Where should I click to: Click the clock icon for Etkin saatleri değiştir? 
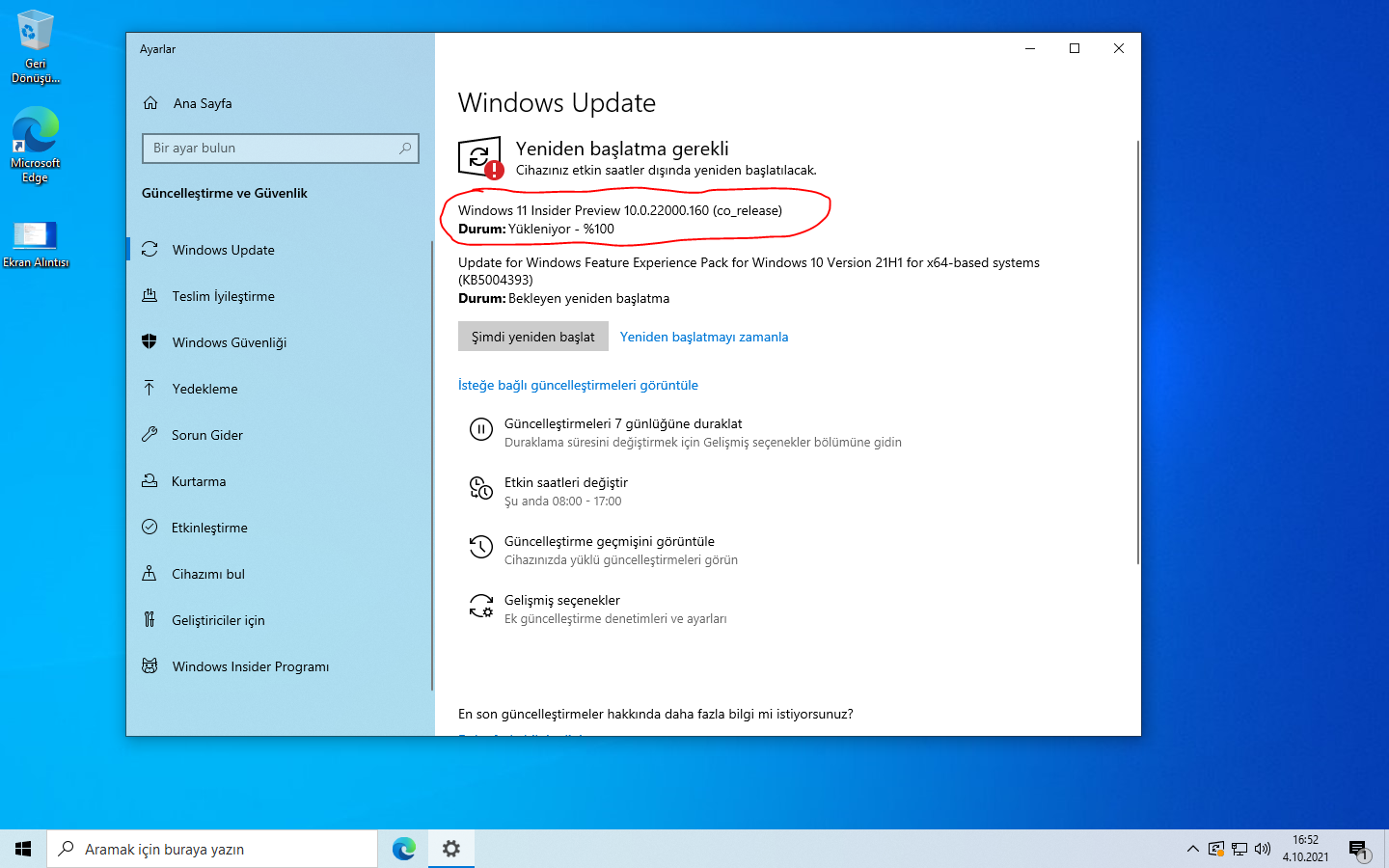[x=481, y=488]
